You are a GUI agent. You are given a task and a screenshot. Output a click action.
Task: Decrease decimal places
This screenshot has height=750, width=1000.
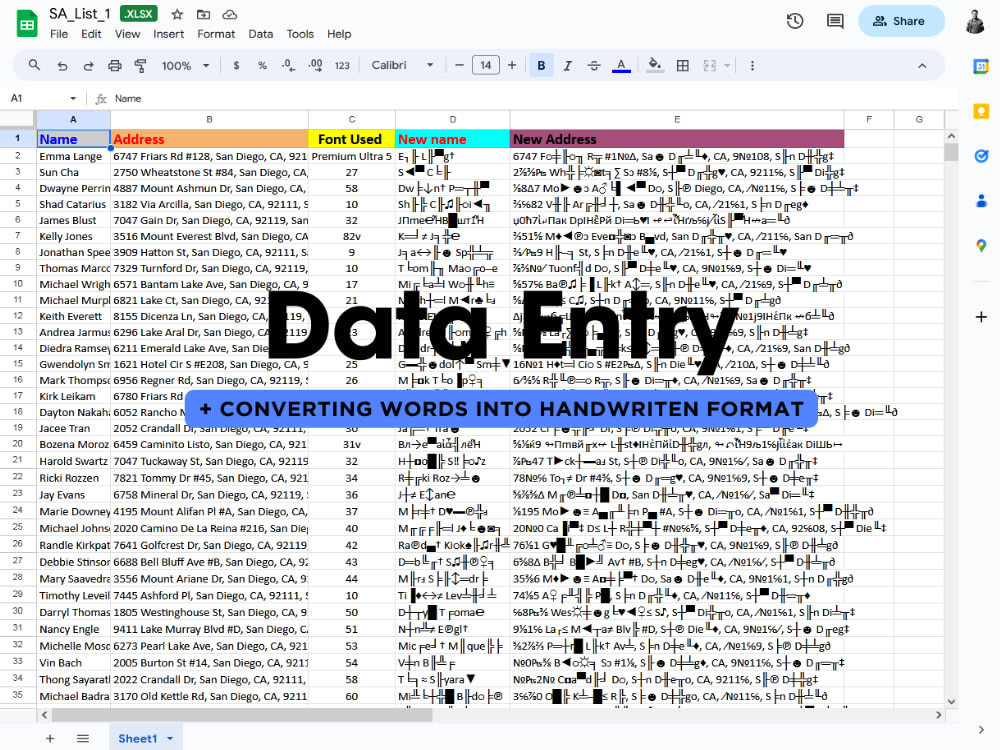(x=288, y=66)
